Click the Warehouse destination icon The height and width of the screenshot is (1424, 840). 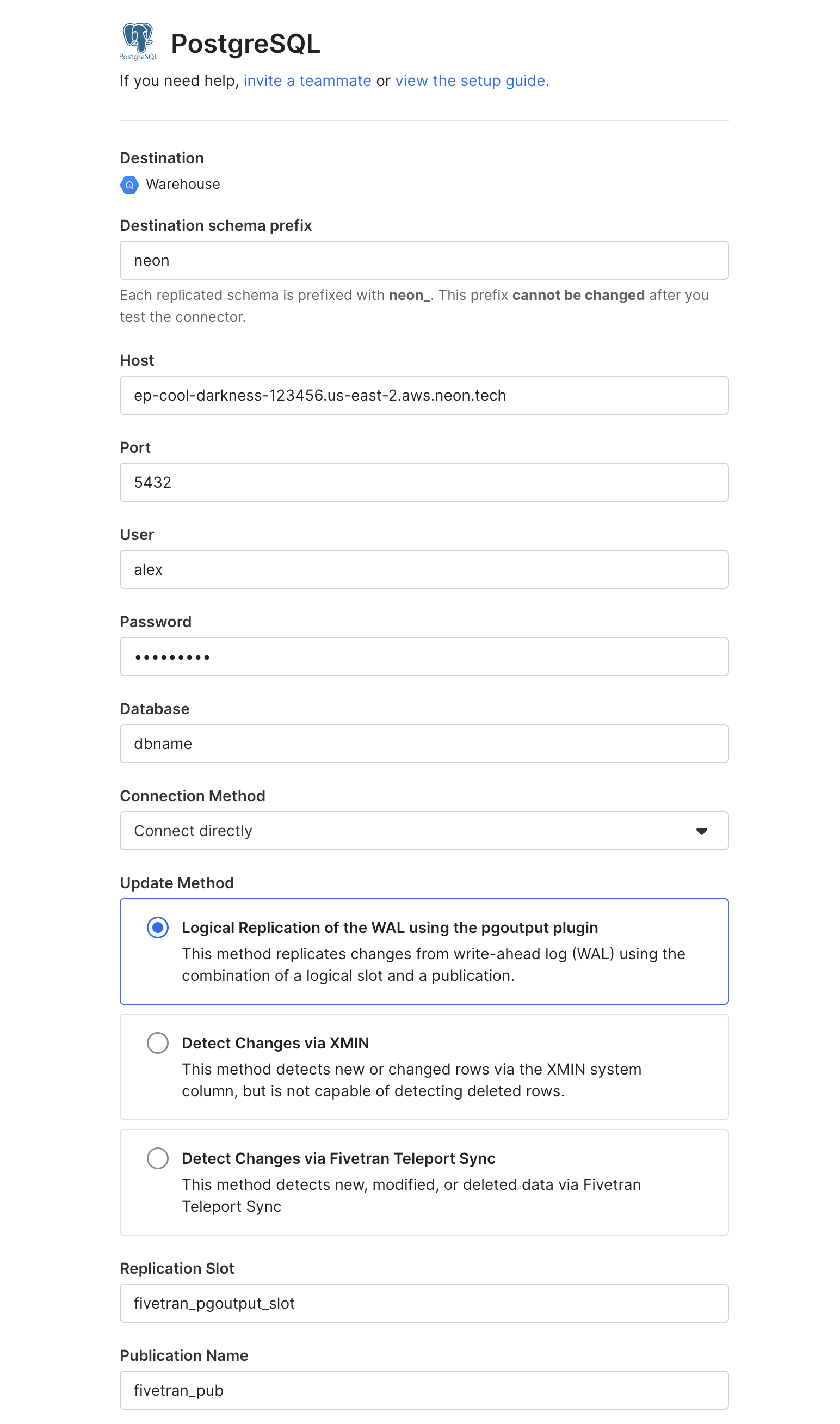pos(129,185)
